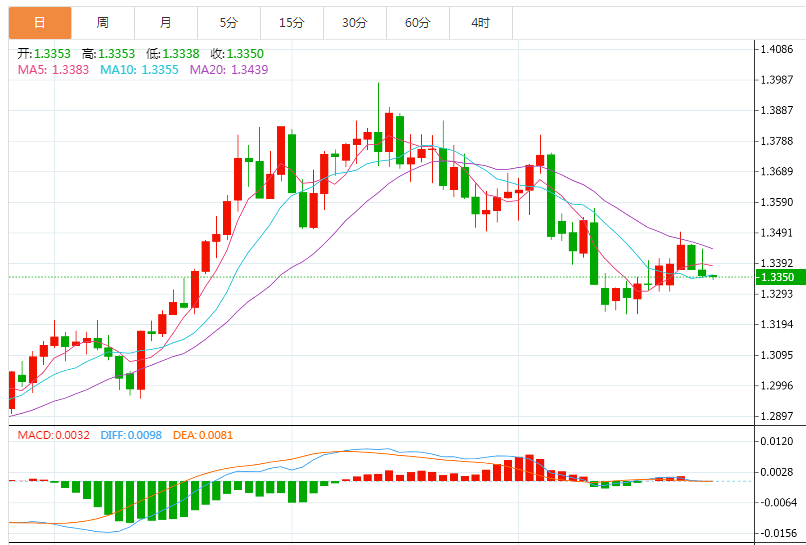Switch to the 周 weekly tab
Screen dimensions: 806x545
tap(103, 23)
